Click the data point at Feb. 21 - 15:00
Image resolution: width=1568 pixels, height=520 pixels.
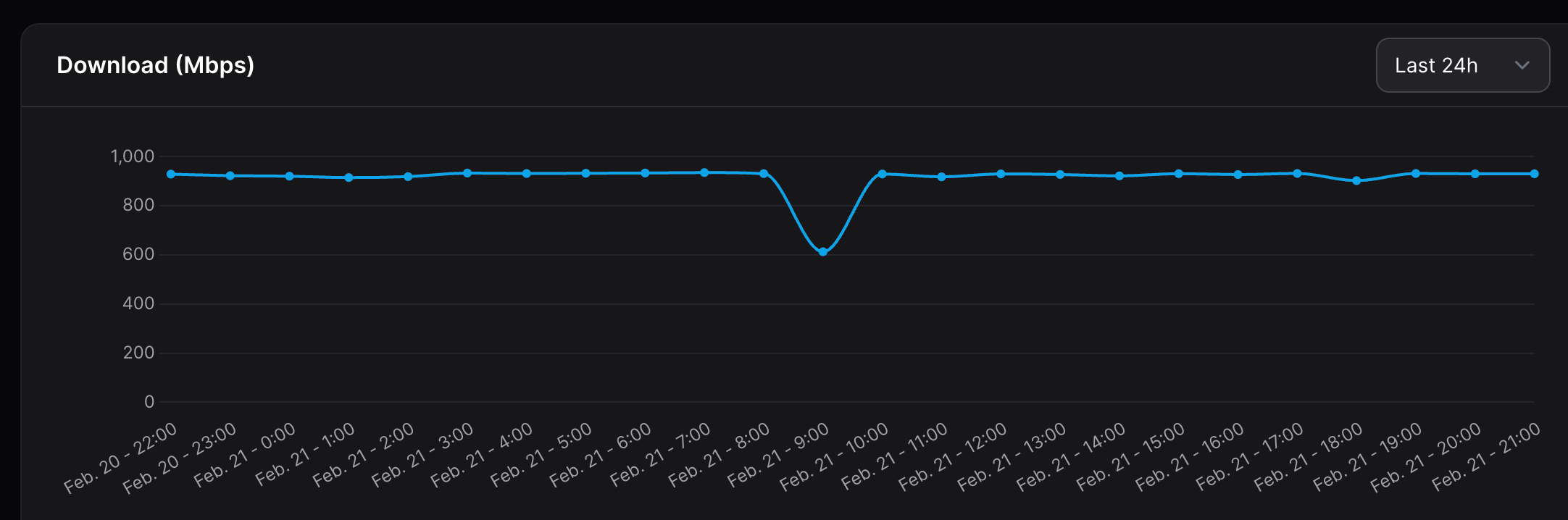click(x=1179, y=174)
